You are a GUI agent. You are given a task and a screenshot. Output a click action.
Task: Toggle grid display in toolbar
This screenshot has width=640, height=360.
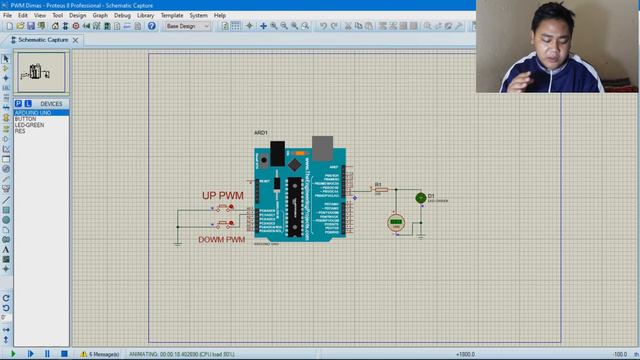point(236,26)
